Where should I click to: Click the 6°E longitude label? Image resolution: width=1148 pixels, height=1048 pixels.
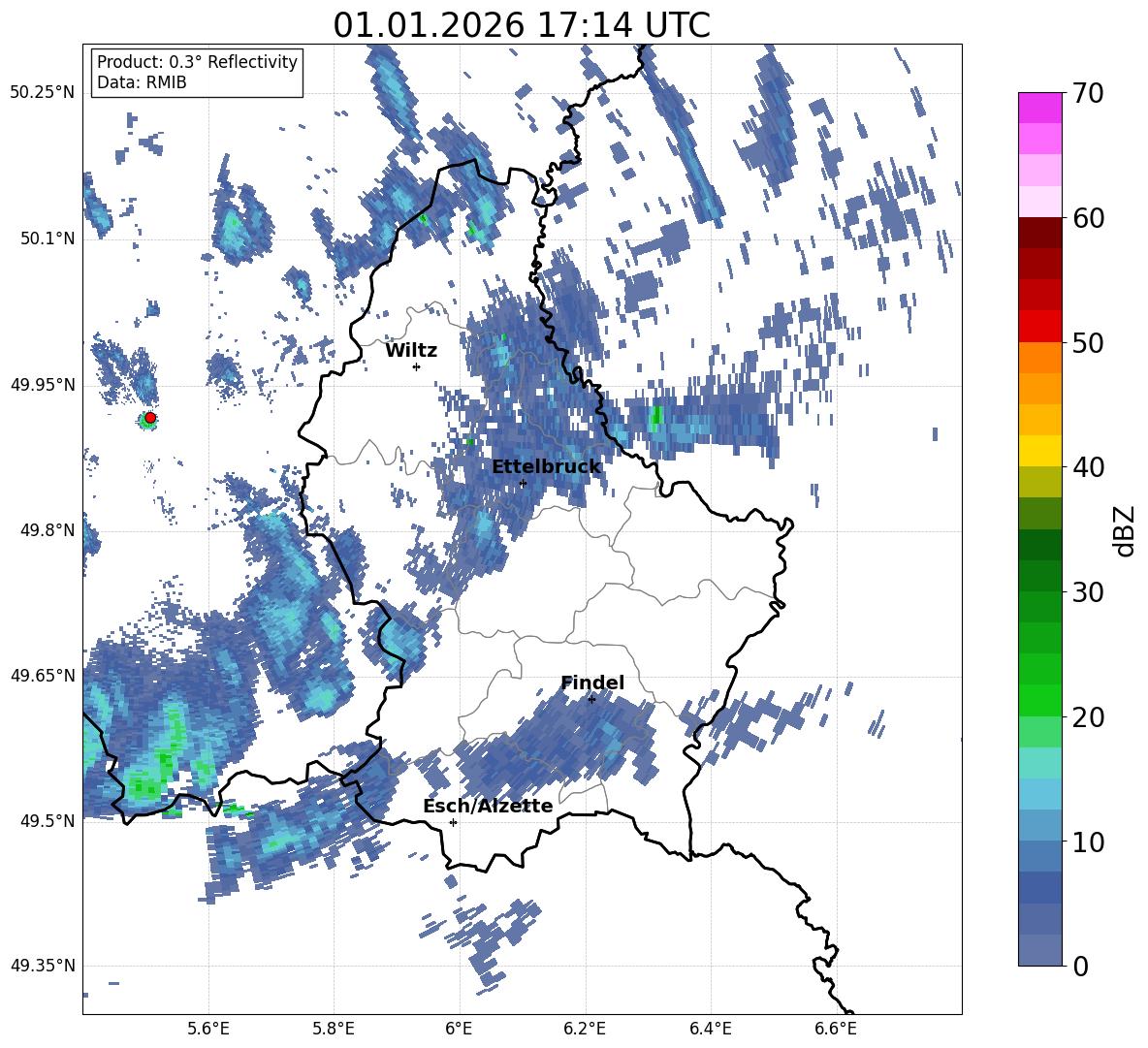[x=459, y=1029]
